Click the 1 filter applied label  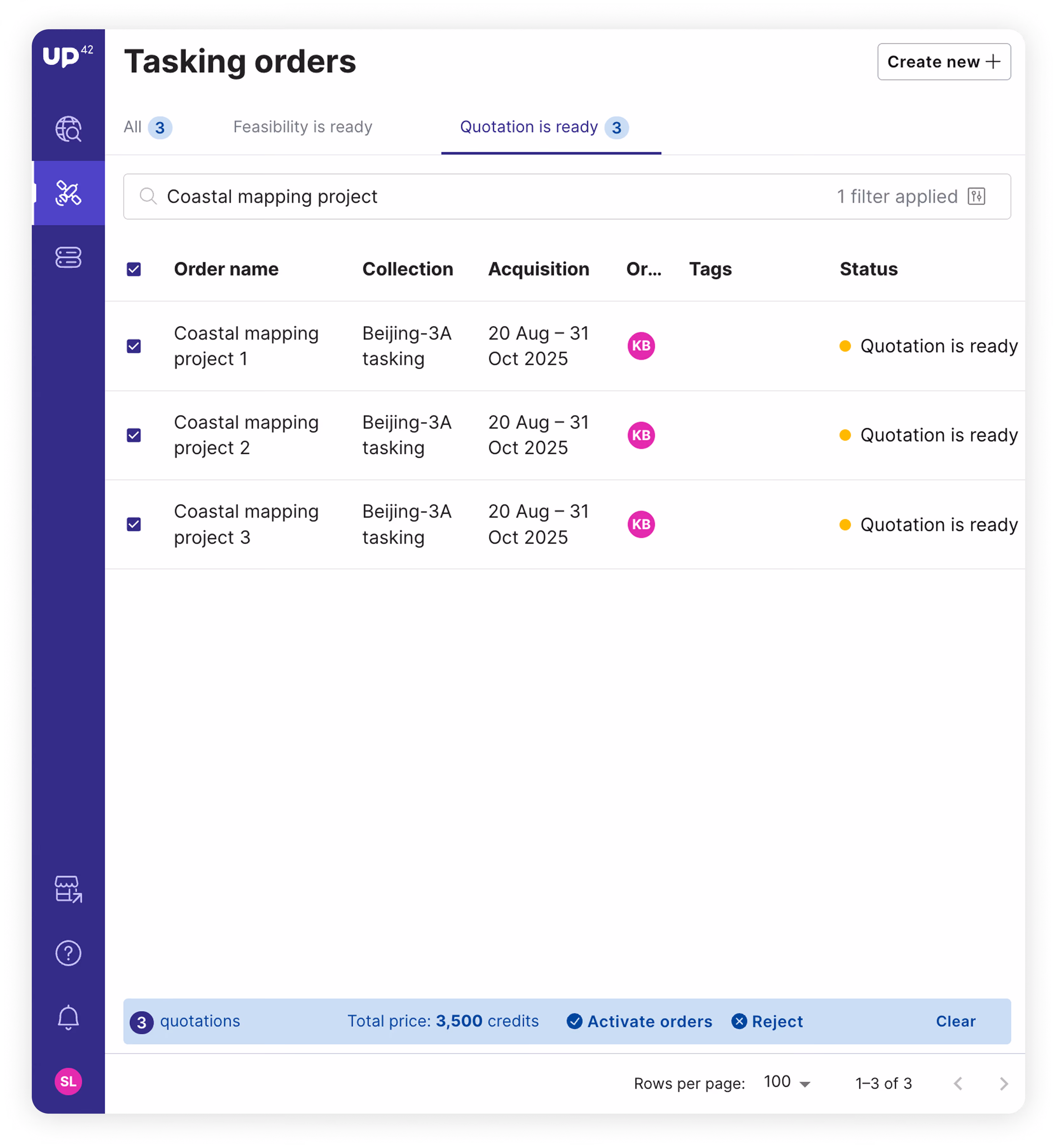897,196
